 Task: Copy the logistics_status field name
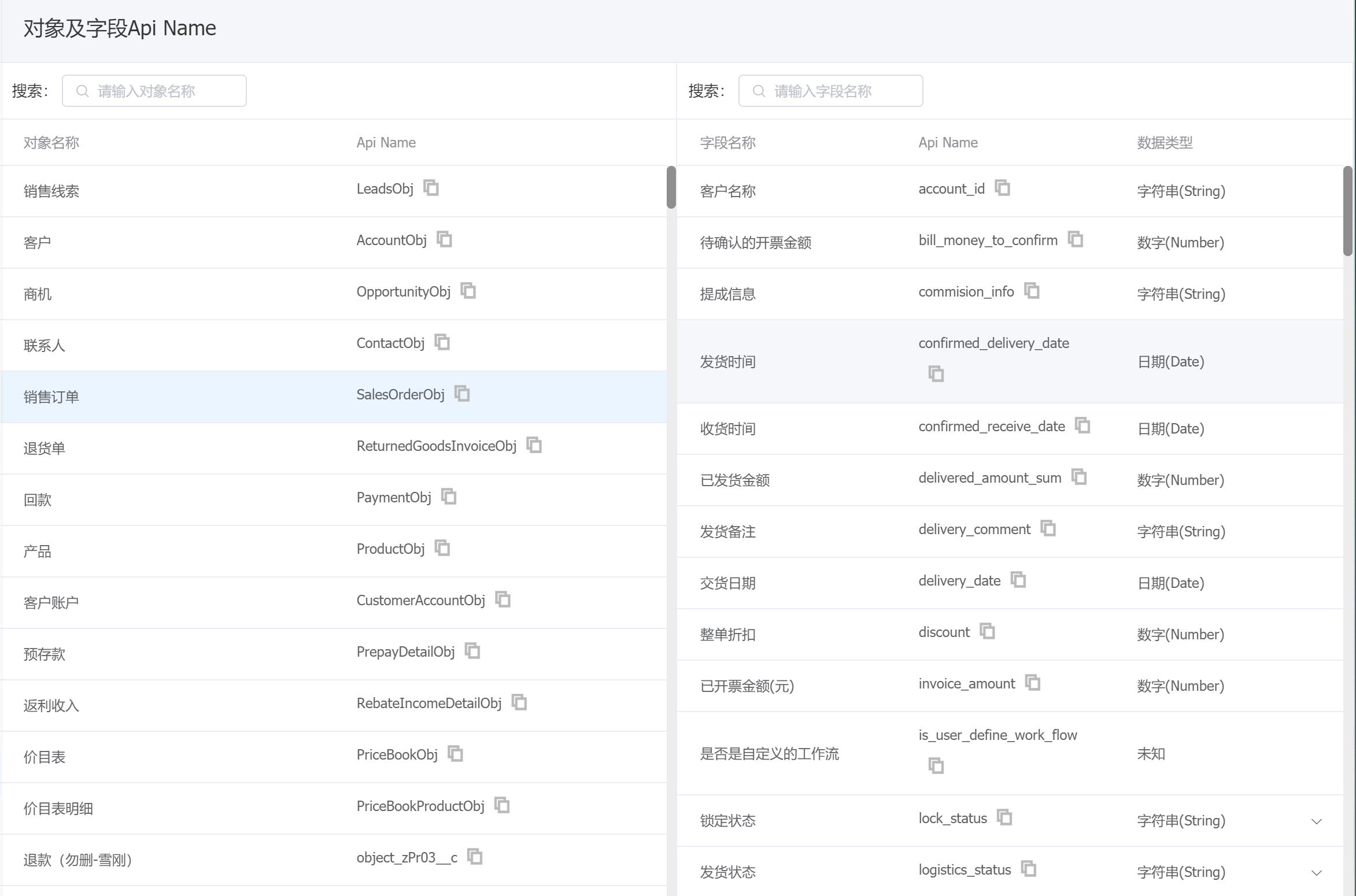tap(1029, 869)
